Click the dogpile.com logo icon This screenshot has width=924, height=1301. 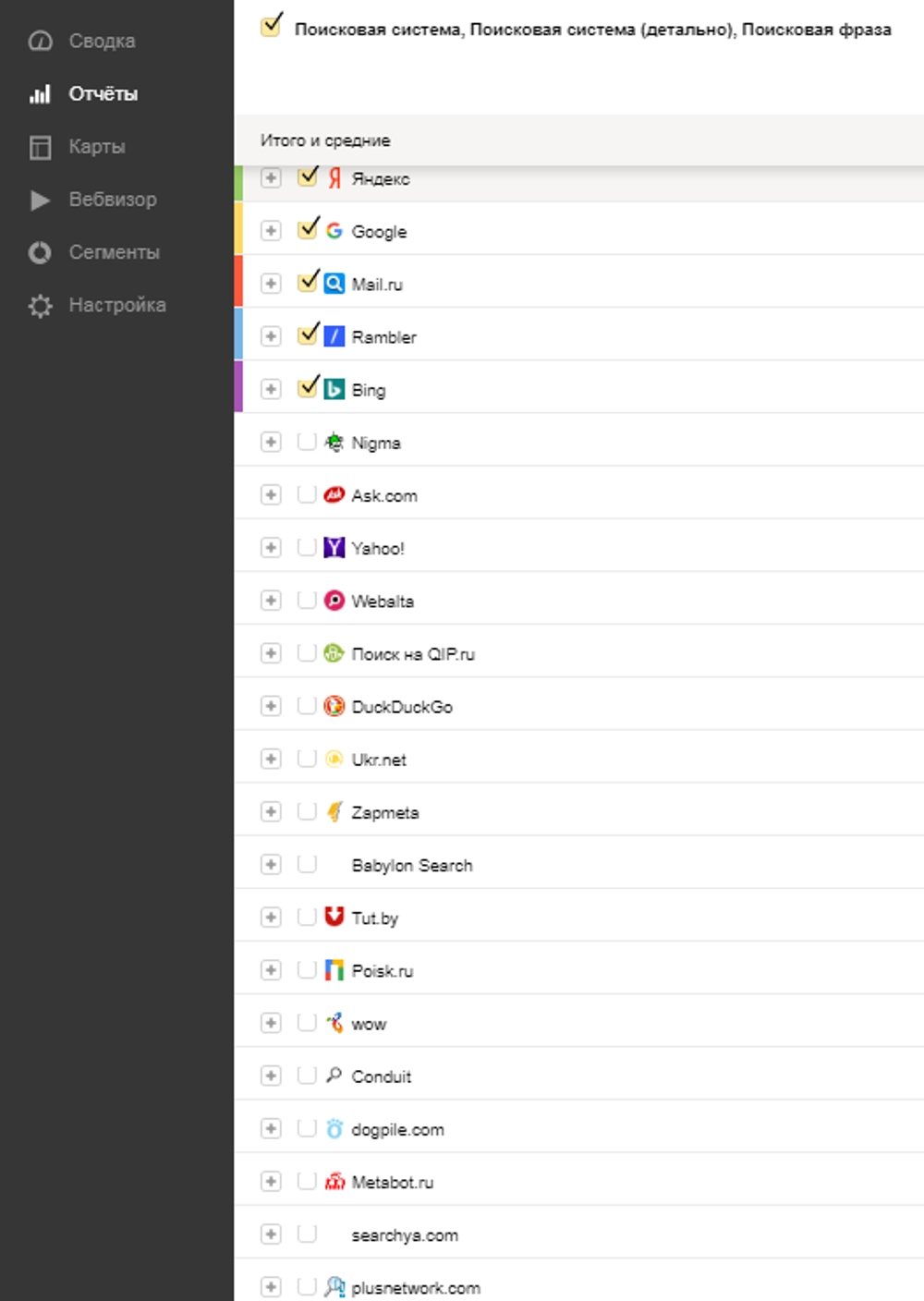point(334,1128)
